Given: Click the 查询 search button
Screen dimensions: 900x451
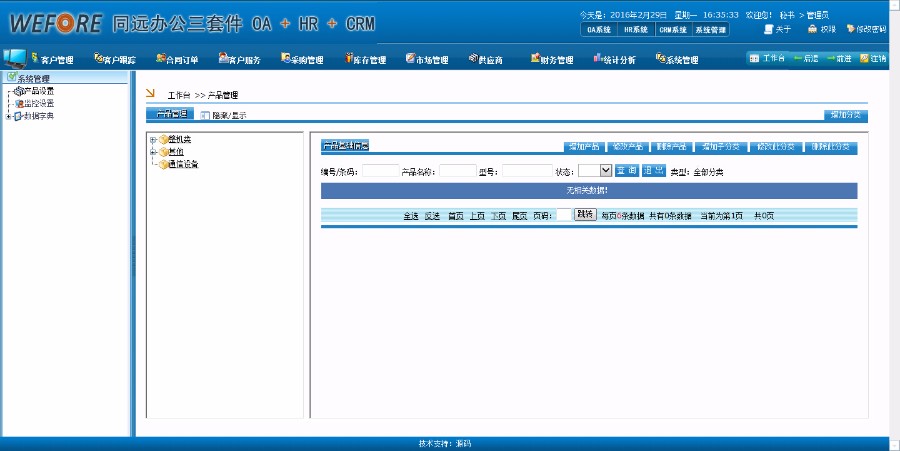Looking at the screenshot, I should coord(627,170).
